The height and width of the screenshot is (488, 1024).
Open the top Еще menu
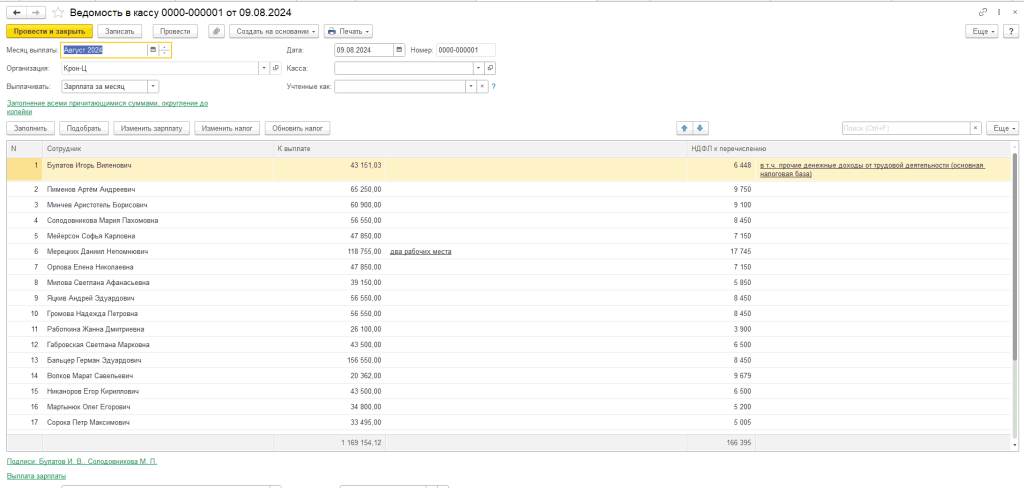click(x=984, y=31)
